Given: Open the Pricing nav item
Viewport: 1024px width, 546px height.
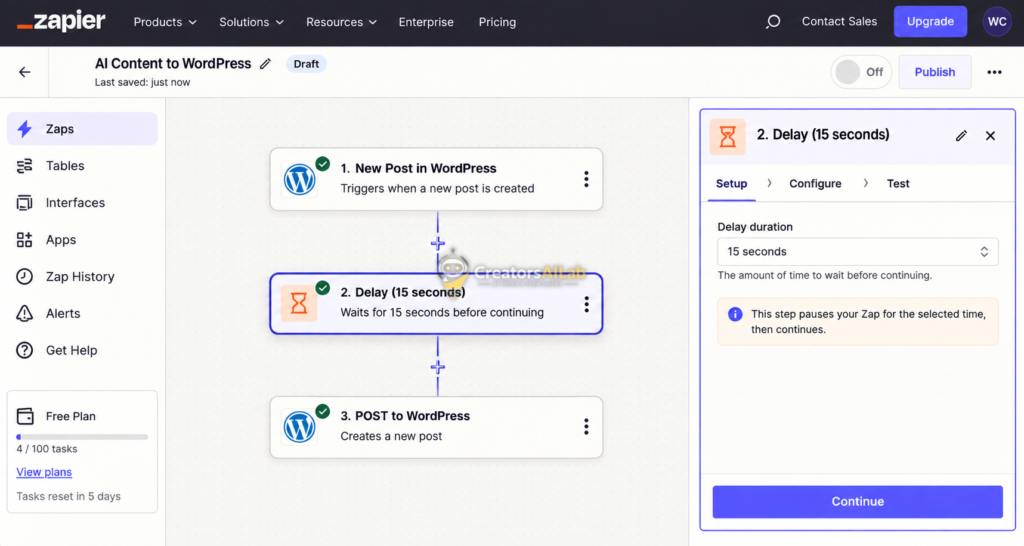Looking at the screenshot, I should pos(497,22).
